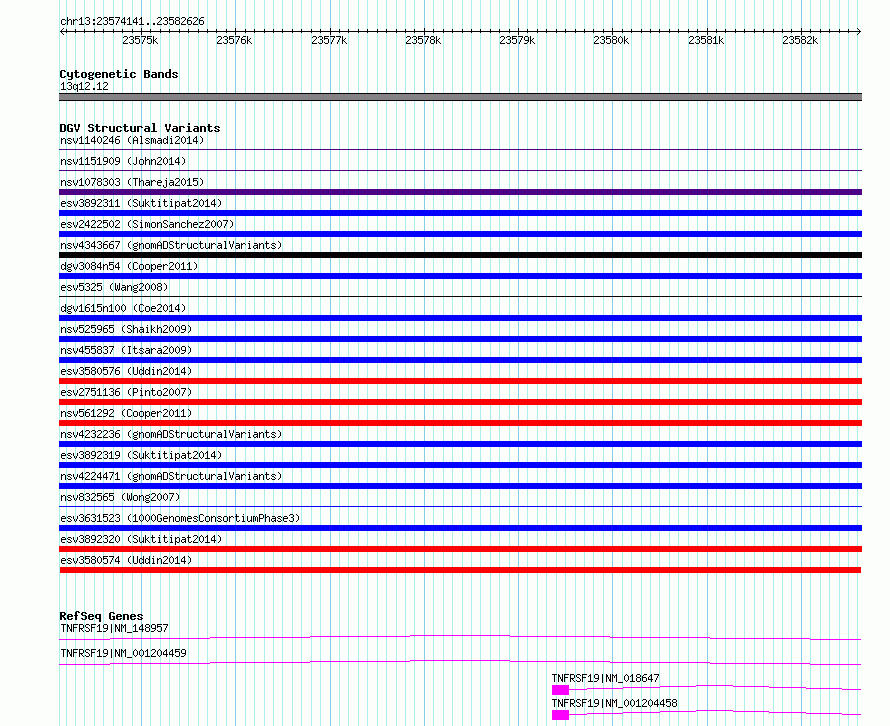Open variant nsv4224471 (gnomADStructuralVariants)
The width and height of the screenshot is (890, 726).
171,476
